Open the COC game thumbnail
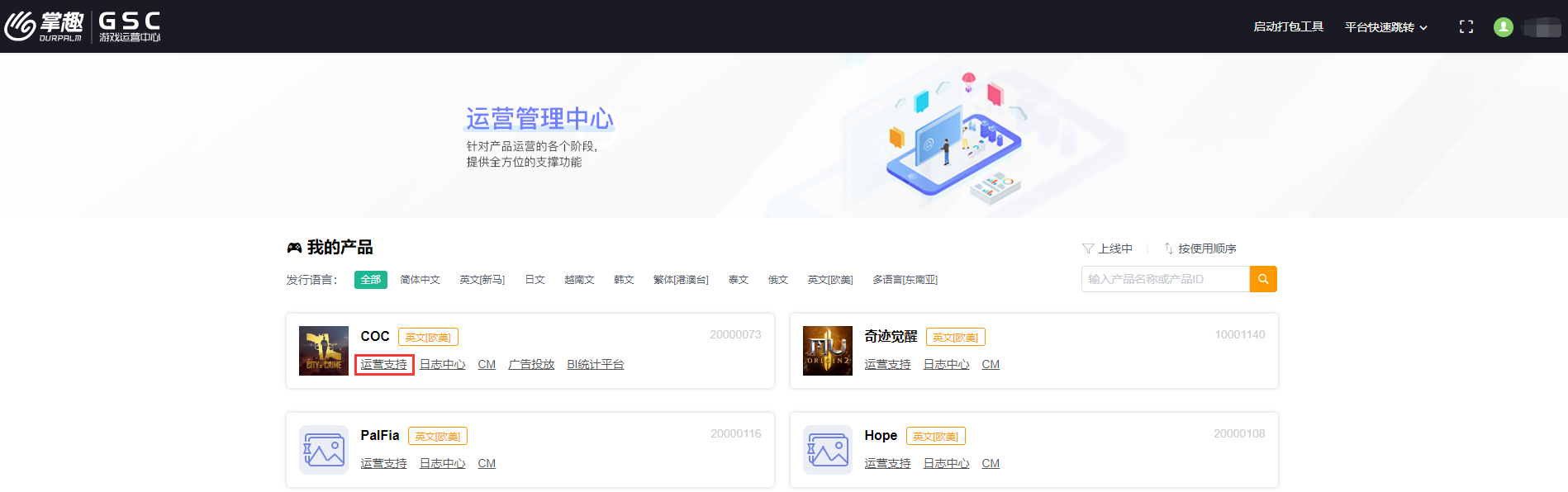Image resolution: width=1568 pixels, height=492 pixels. coord(323,351)
